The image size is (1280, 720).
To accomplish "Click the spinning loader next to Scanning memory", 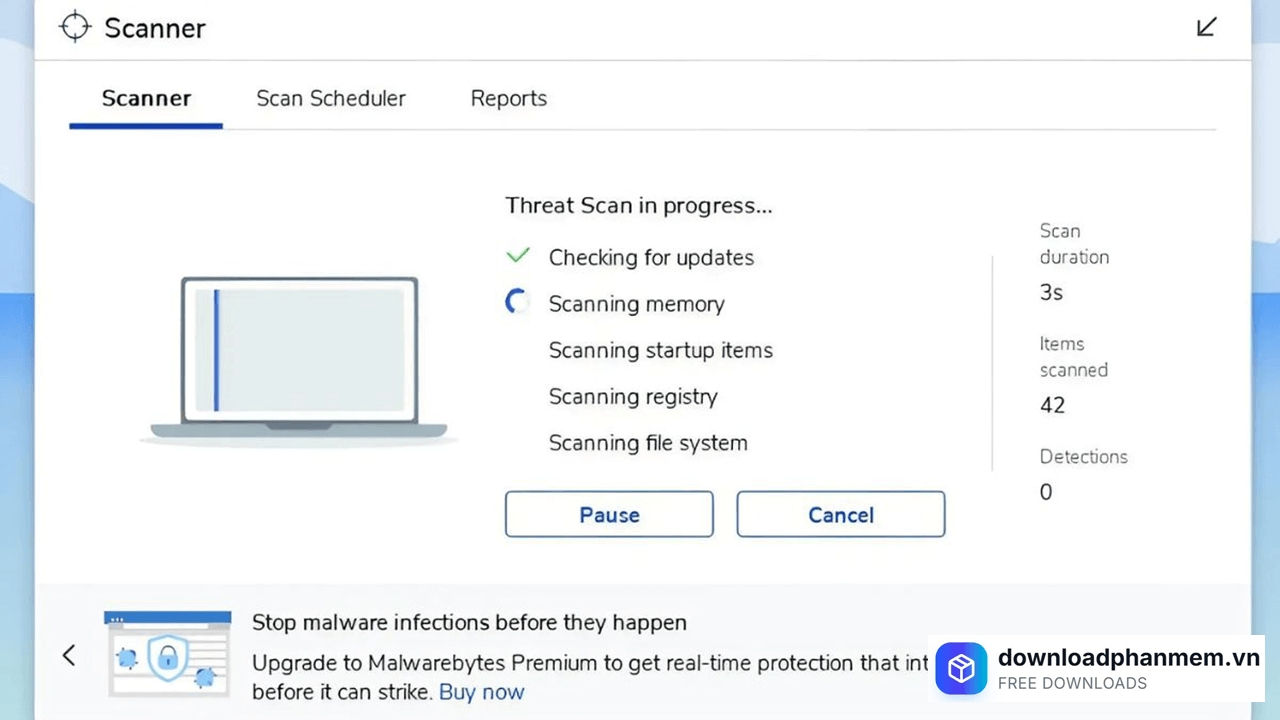I will click(x=517, y=302).
